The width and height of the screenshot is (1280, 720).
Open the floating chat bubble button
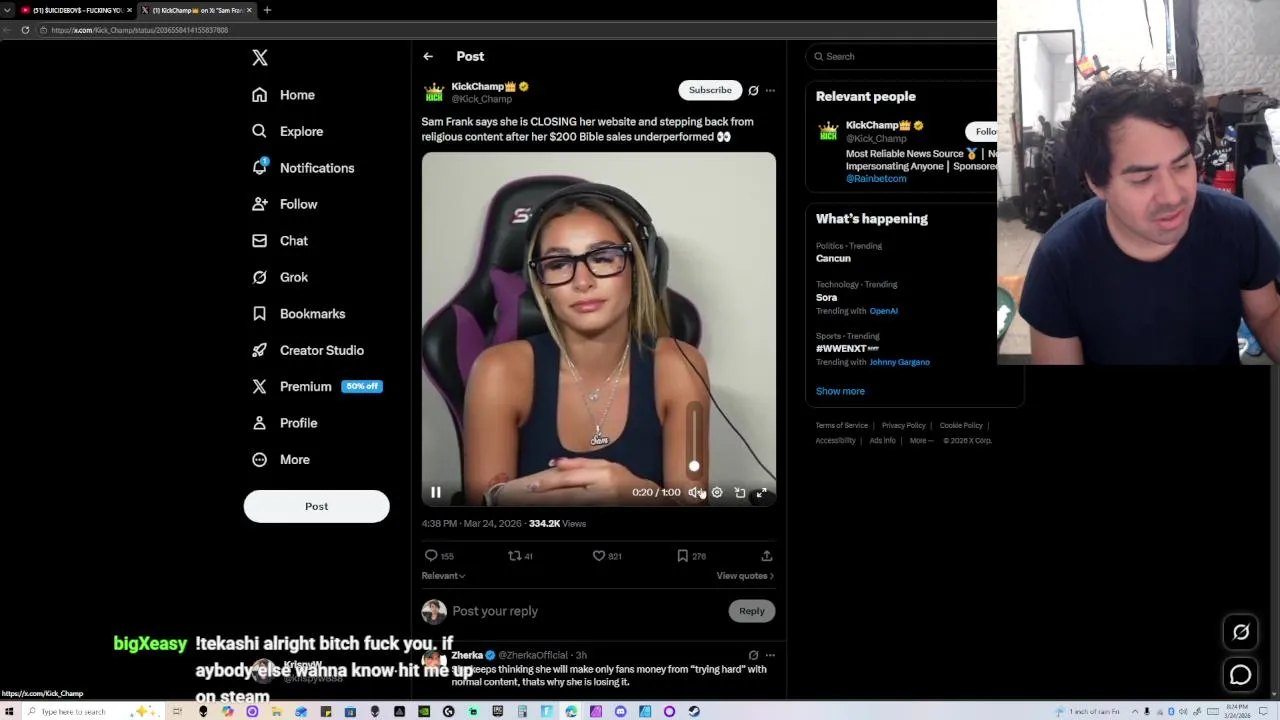coord(1241,675)
